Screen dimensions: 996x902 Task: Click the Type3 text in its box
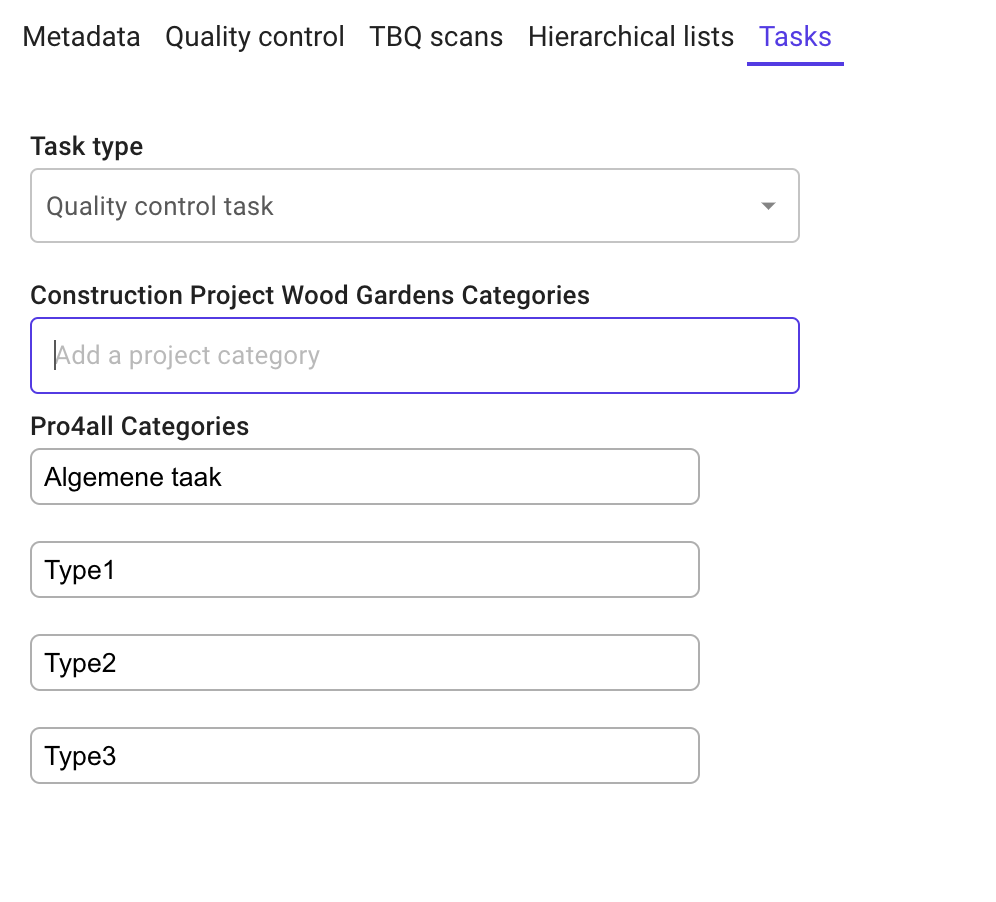(x=80, y=756)
